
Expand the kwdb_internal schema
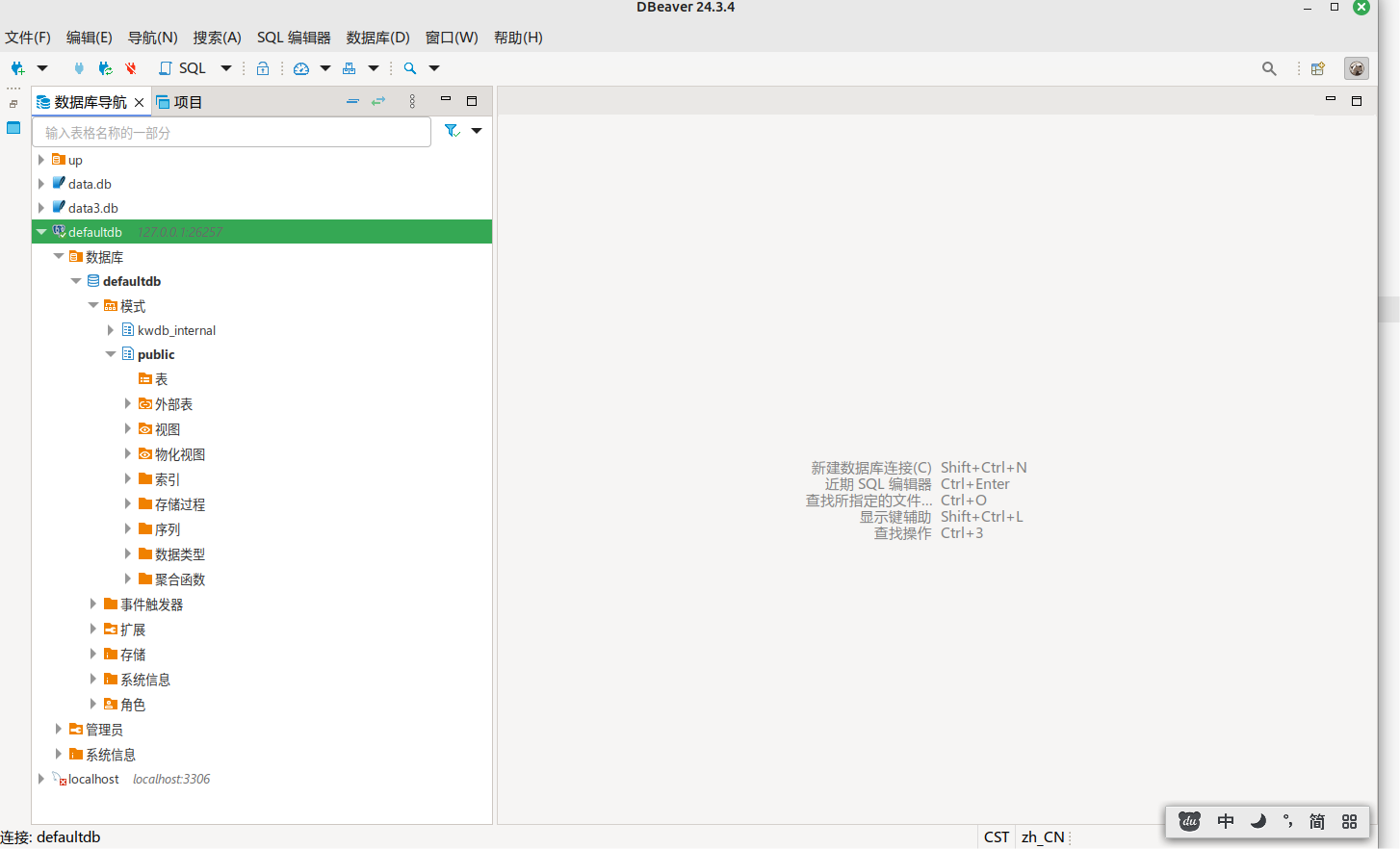pos(111,330)
